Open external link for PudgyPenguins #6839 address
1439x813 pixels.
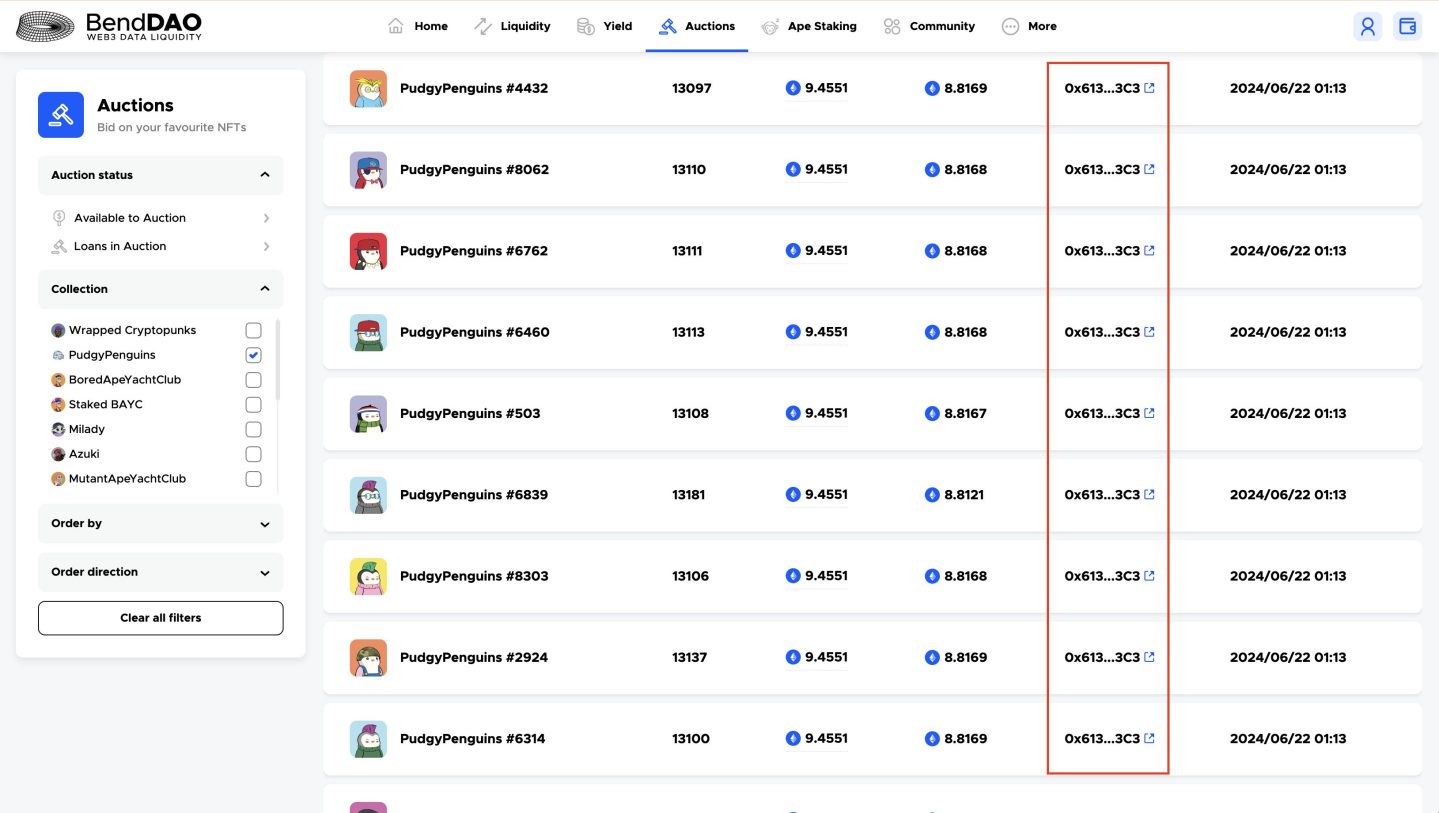tap(1149, 494)
